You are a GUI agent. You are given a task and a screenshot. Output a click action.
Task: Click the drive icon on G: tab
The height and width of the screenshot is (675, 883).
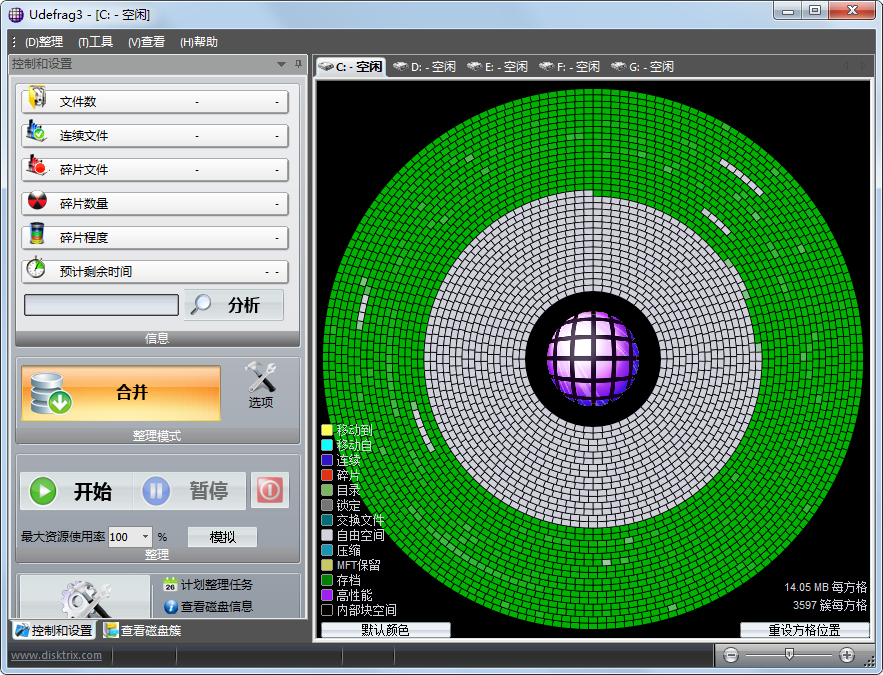[618, 66]
